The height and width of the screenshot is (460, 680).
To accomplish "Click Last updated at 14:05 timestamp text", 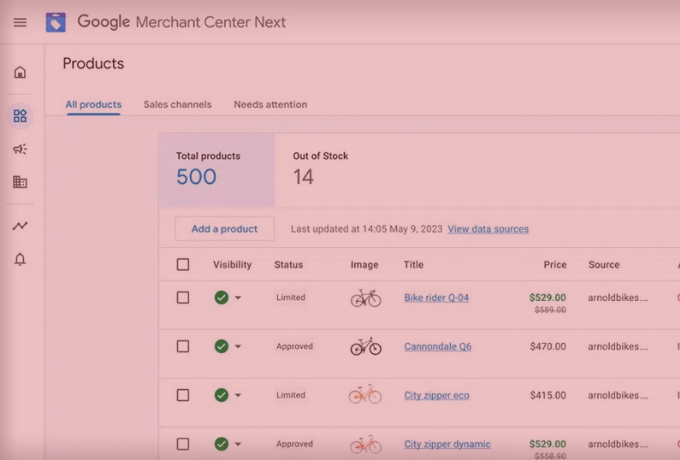I will point(366,229).
